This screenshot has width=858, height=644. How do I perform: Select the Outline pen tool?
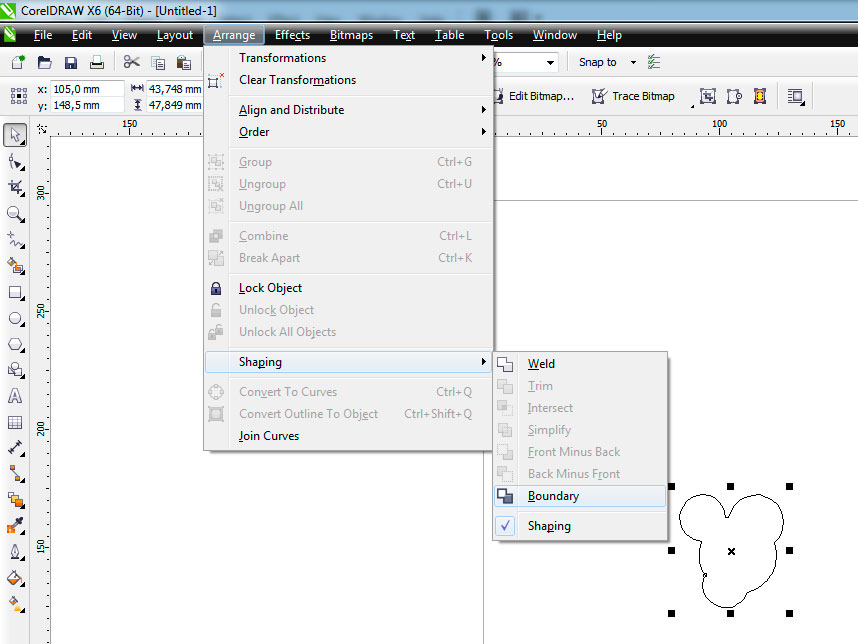coord(15,552)
